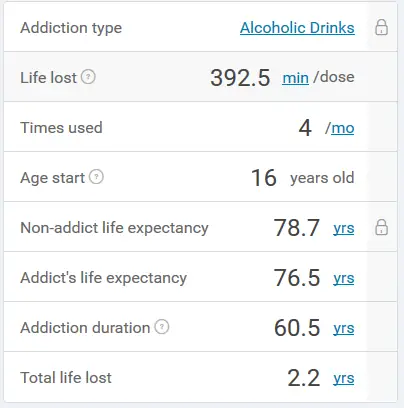The width and height of the screenshot is (404, 408).
Task: Select the Total life lost yrs unit
Action: (x=344, y=379)
